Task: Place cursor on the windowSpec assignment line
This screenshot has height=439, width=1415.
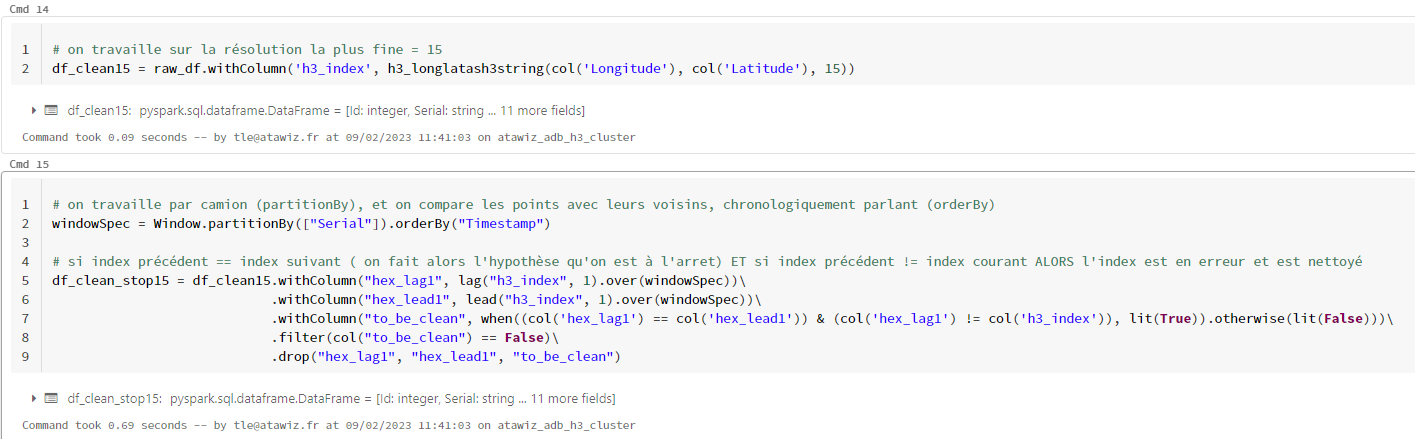Action: coord(300,223)
